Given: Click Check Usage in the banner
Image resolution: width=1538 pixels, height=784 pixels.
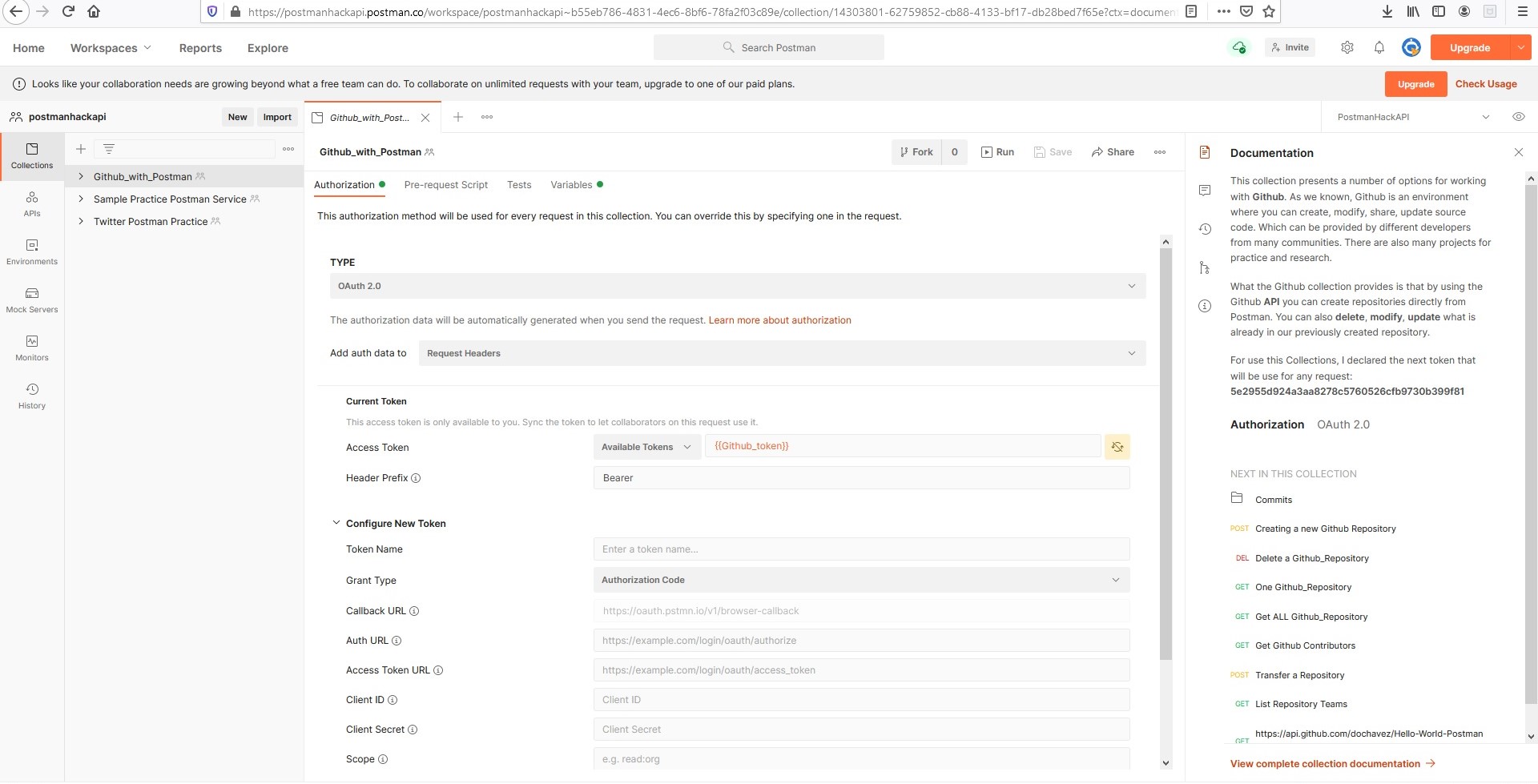Looking at the screenshot, I should tap(1486, 84).
